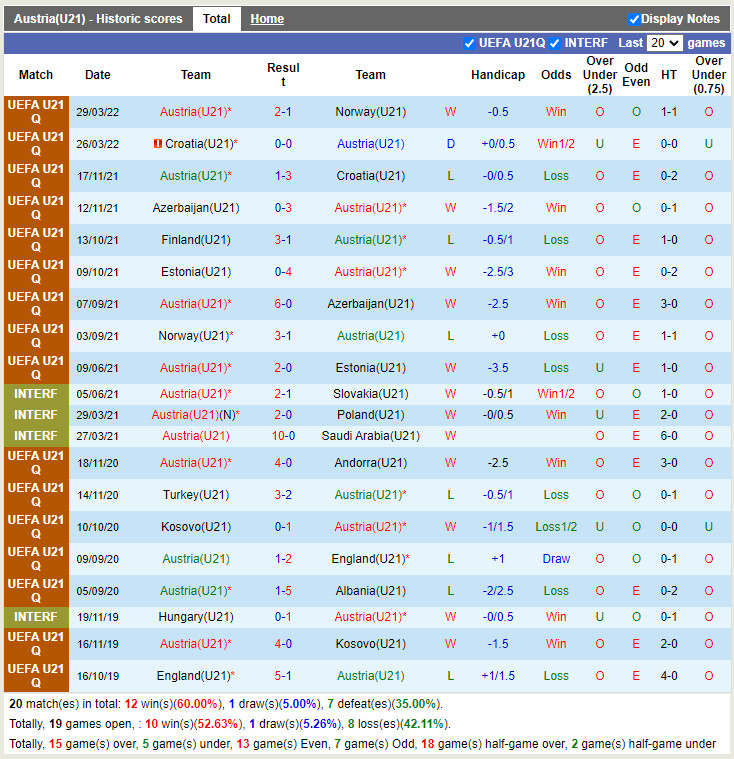This screenshot has width=734, height=759.
Task: Open the Saudi Arabia(U21) team link
Action: point(370,436)
